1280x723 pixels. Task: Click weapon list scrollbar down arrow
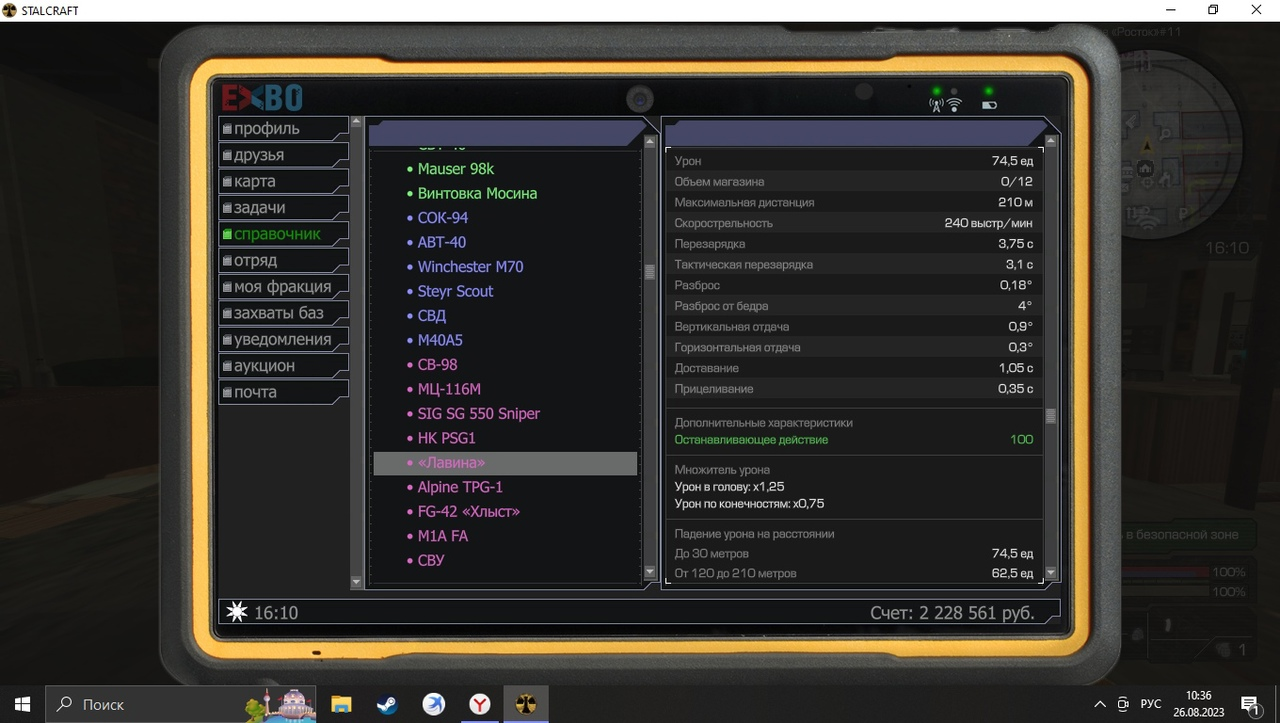(650, 573)
